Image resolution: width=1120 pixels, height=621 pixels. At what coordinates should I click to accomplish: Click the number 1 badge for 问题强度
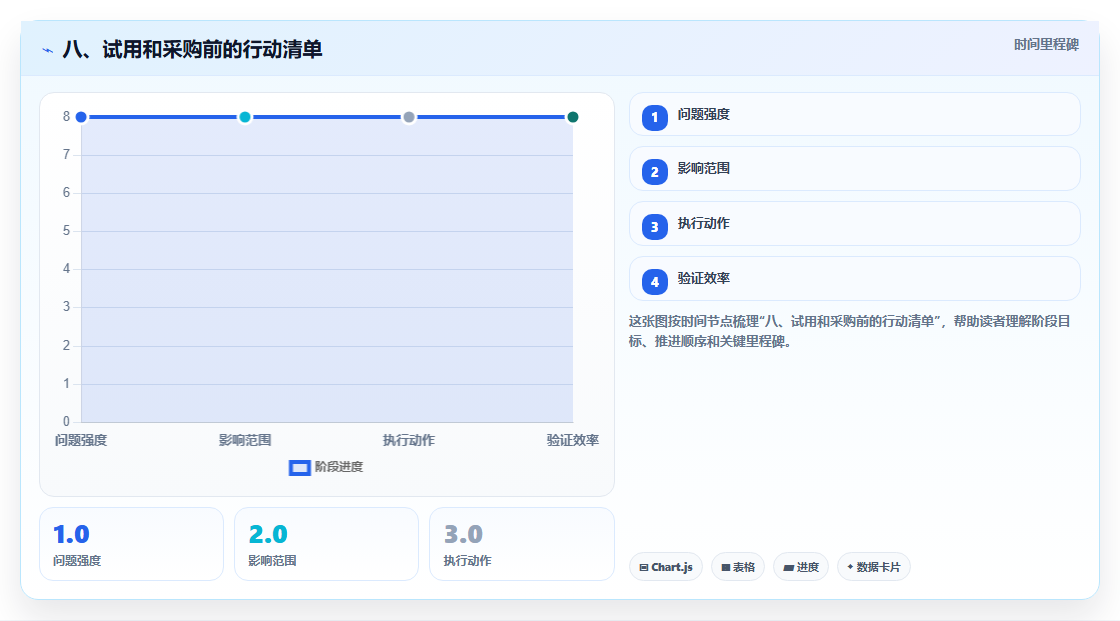click(x=654, y=117)
